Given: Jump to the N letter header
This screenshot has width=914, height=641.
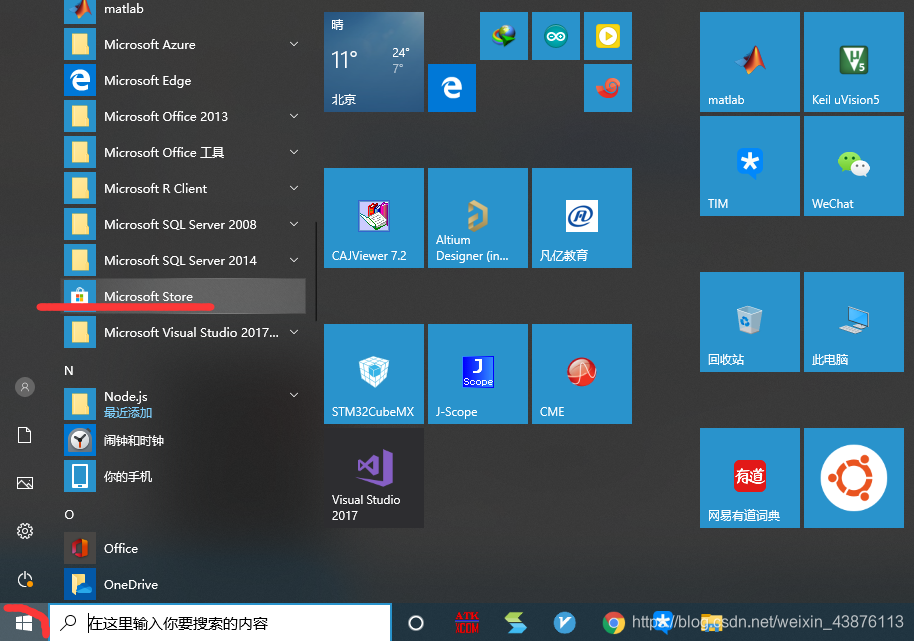Looking at the screenshot, I should (69, 371).
